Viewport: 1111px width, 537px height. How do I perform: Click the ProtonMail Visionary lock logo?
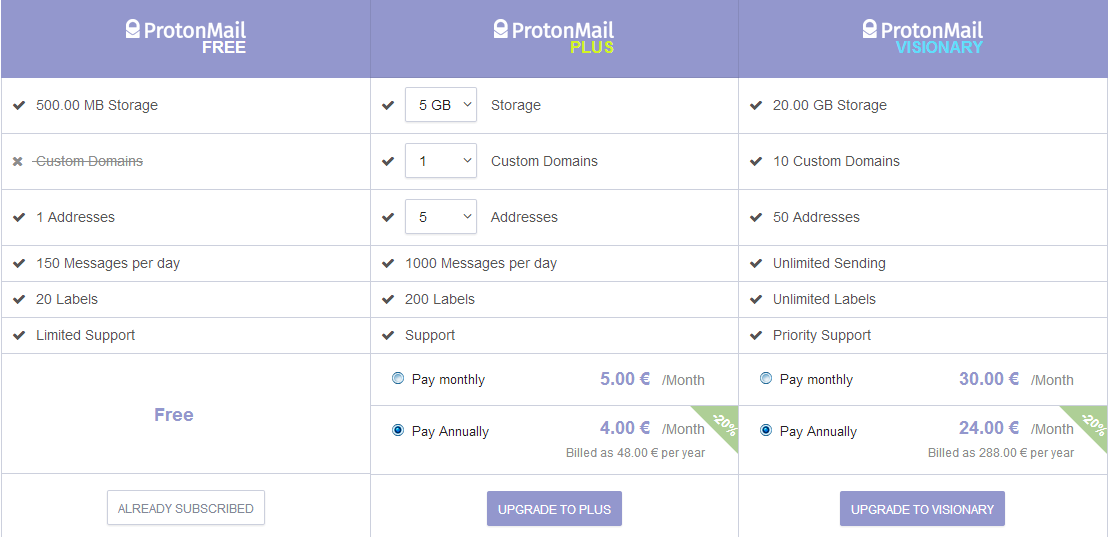[x=870, y=29]
